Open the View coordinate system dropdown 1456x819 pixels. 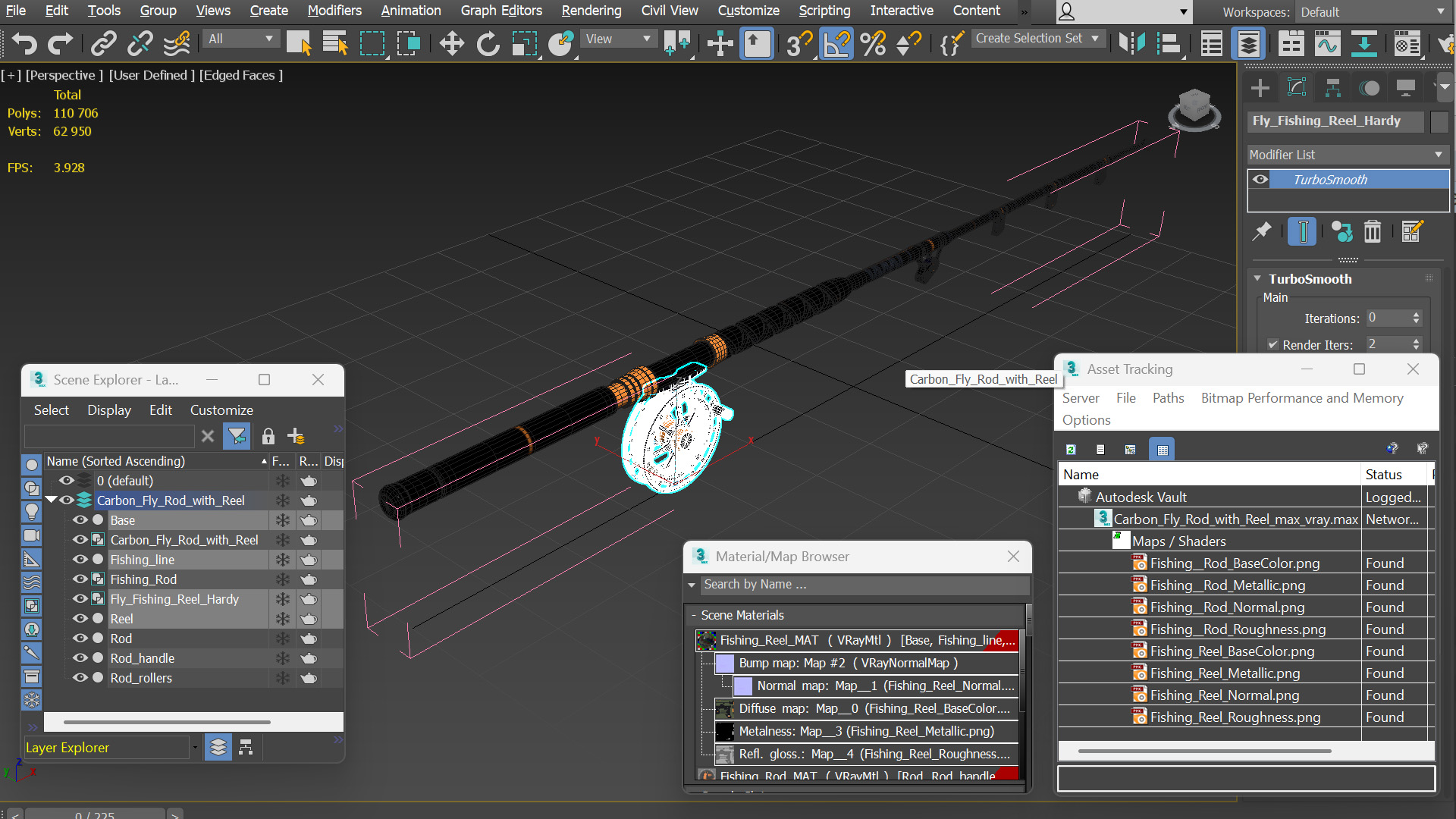[x=618, y=39]
